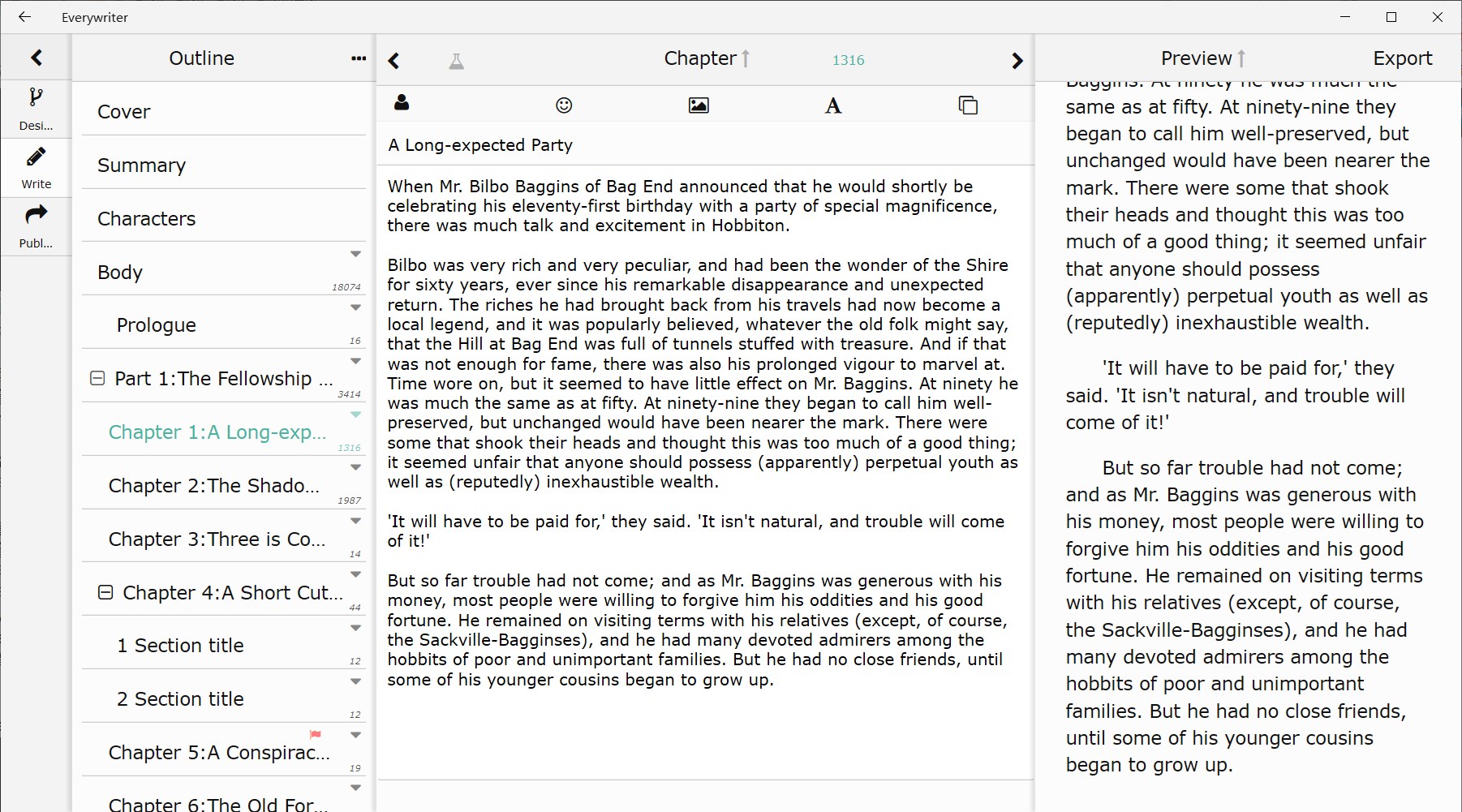The image size is (1462, 812).
Task: Click the copy pages icon
Action: [968, 105]
